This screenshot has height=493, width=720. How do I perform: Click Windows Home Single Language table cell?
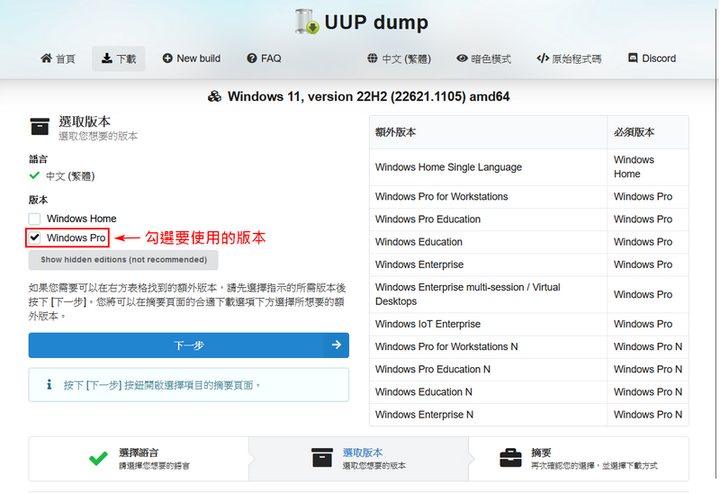488,167
